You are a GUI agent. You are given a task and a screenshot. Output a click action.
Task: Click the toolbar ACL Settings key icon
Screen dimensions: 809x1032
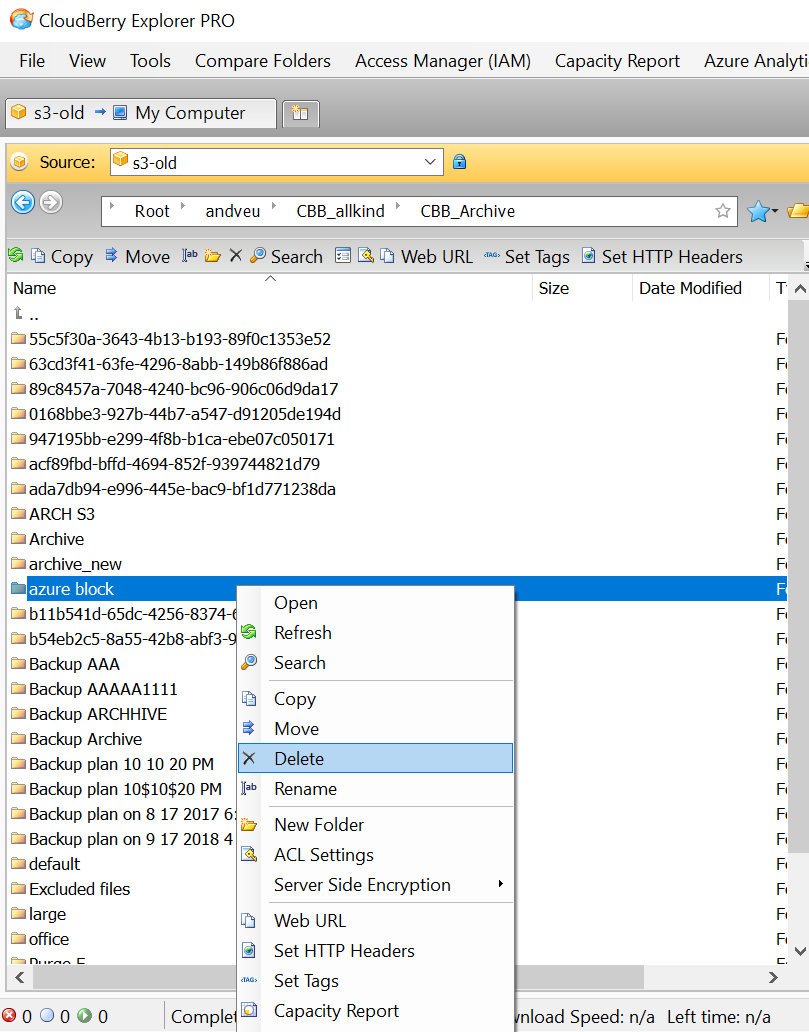[x=365, y=255]
